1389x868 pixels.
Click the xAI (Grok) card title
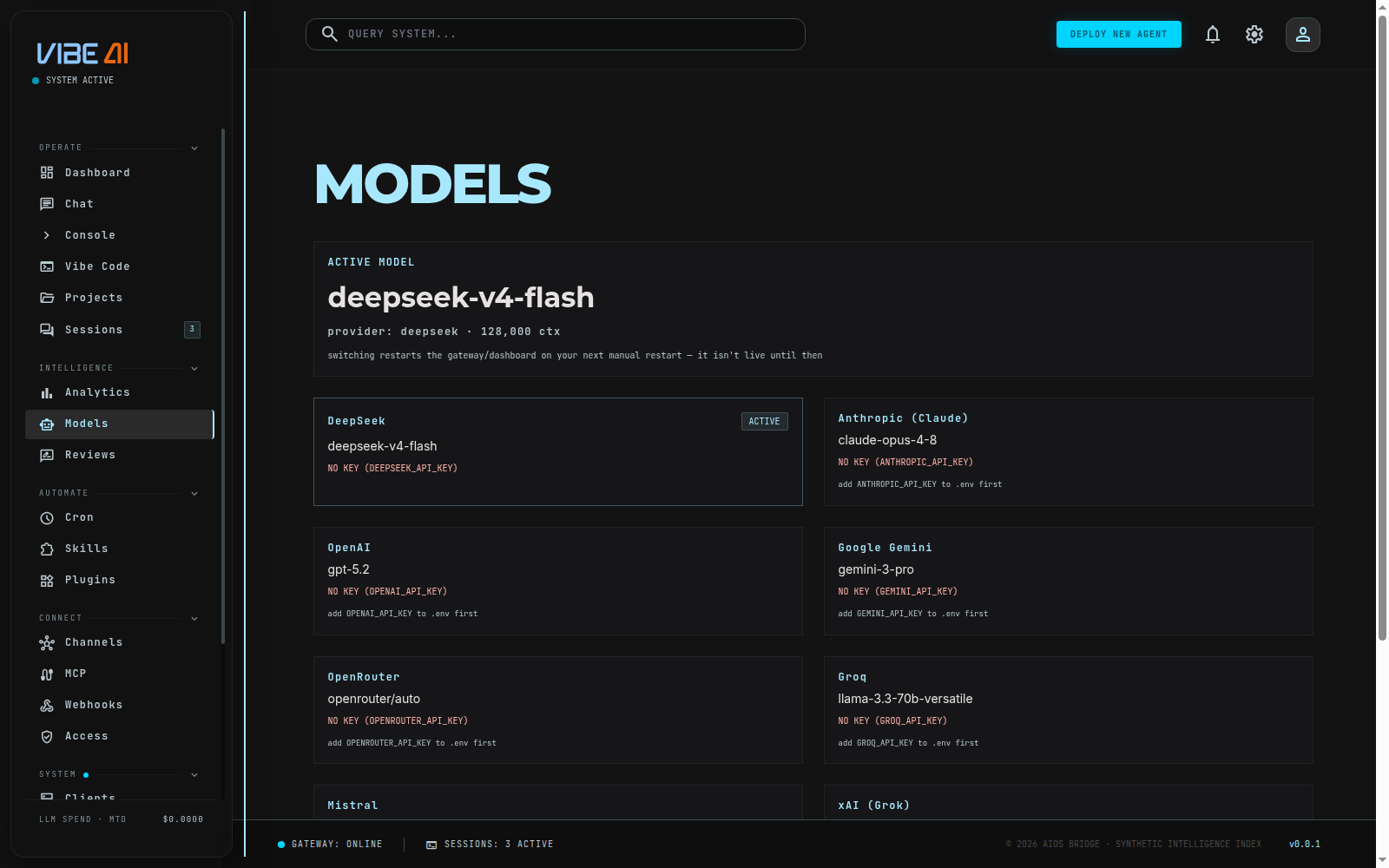click(874, 806)
